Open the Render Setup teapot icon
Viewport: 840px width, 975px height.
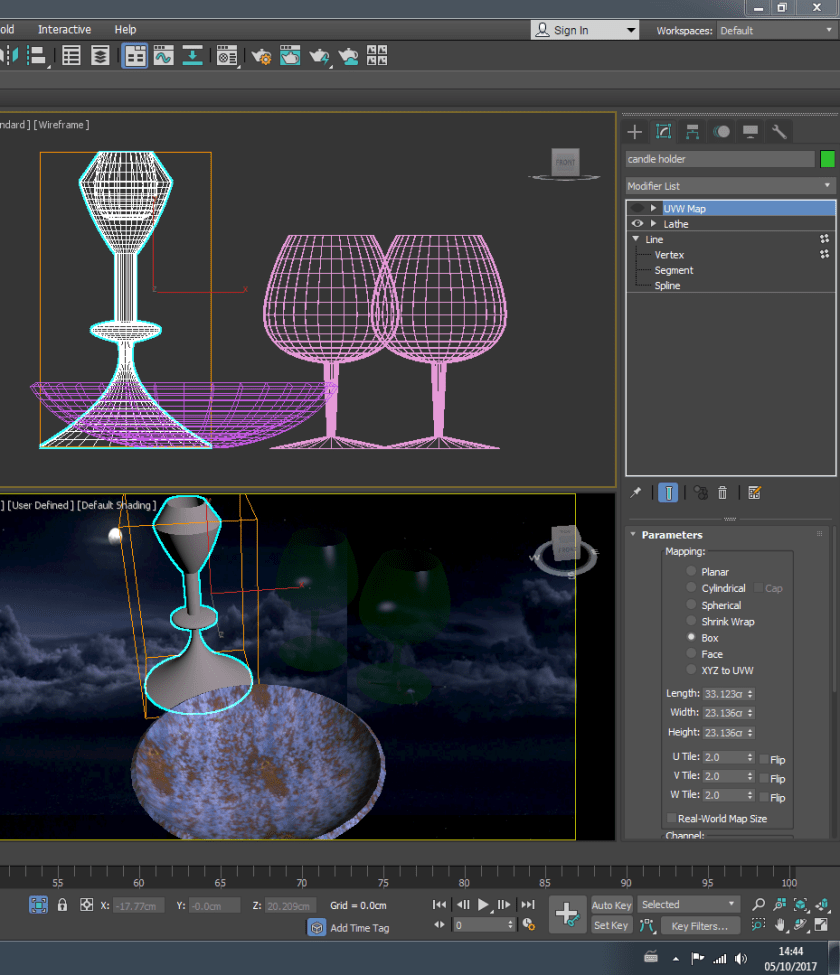[261, 56]
